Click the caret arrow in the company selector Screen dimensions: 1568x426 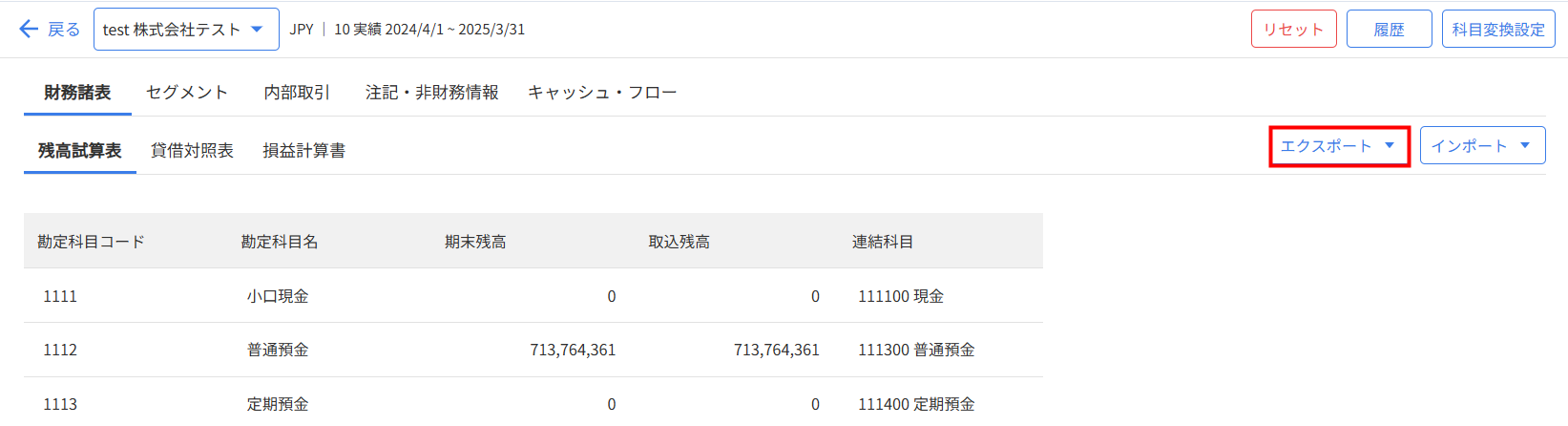257,29
